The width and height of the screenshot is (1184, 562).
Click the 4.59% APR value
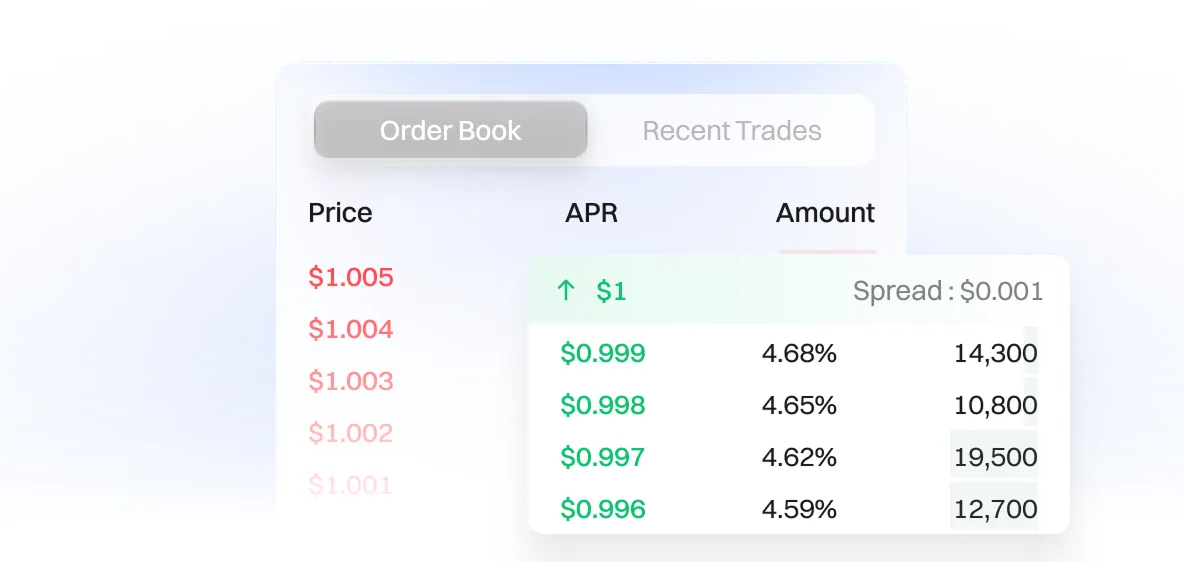[799, 509]
